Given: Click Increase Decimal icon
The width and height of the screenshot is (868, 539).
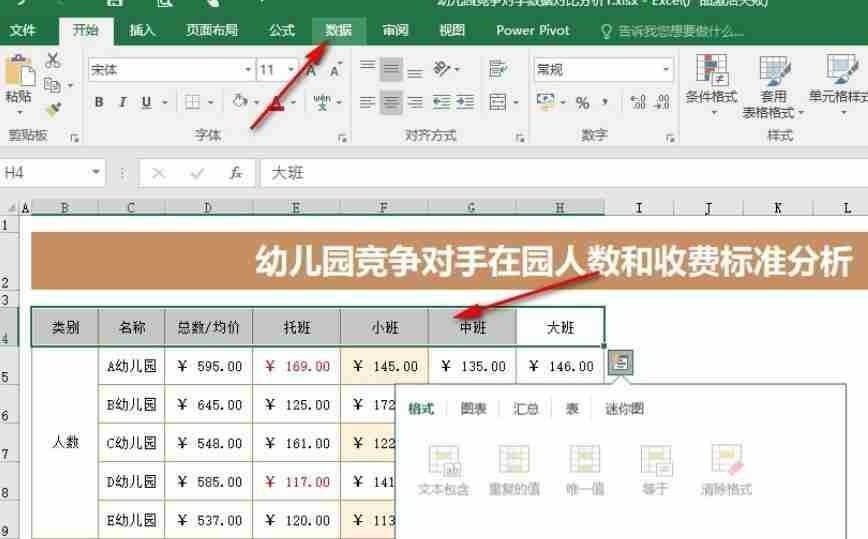Looking at the screenshot, I should (638, 102).
